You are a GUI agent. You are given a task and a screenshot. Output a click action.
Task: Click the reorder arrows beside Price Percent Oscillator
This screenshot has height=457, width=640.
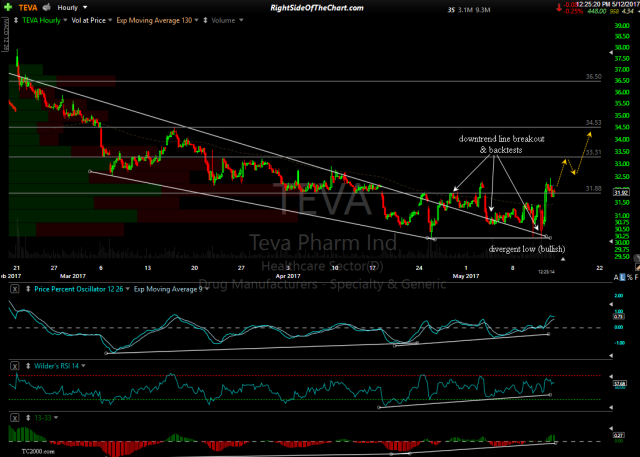tap(28, 289)
